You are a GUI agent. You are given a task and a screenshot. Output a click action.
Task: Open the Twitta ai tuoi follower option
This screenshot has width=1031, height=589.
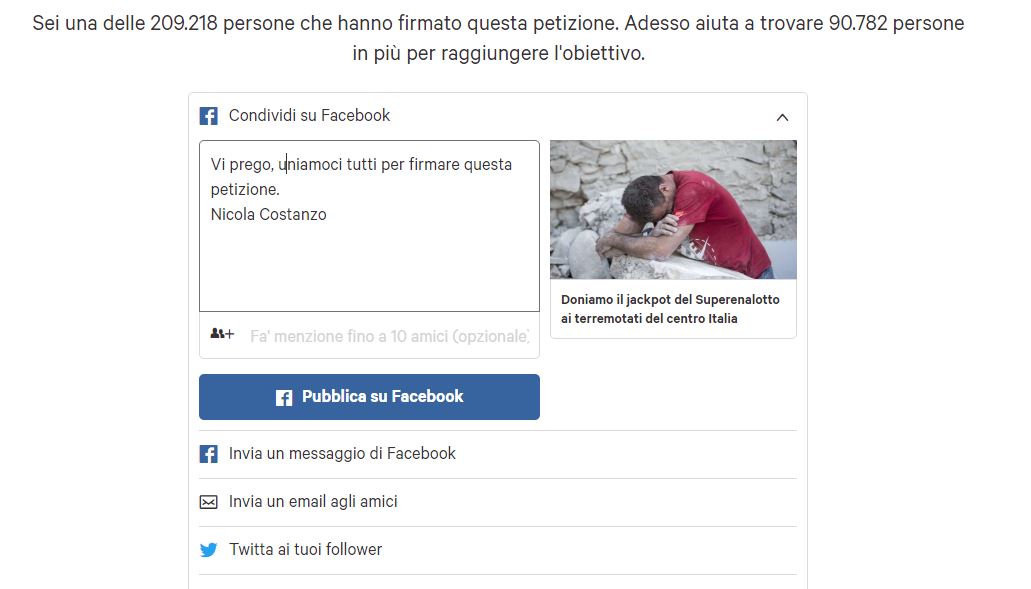[x=498, y=550]
